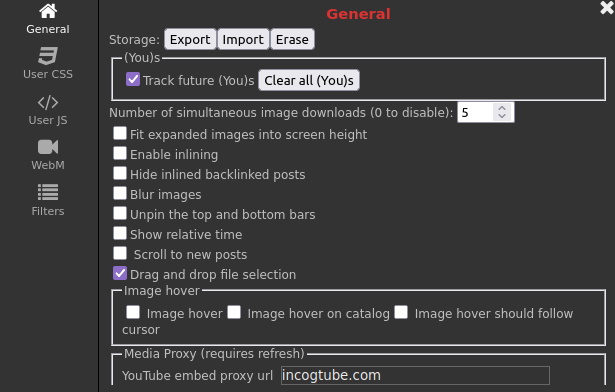
Task: Uncheck Track future (You)s
Action: point(133,79)
